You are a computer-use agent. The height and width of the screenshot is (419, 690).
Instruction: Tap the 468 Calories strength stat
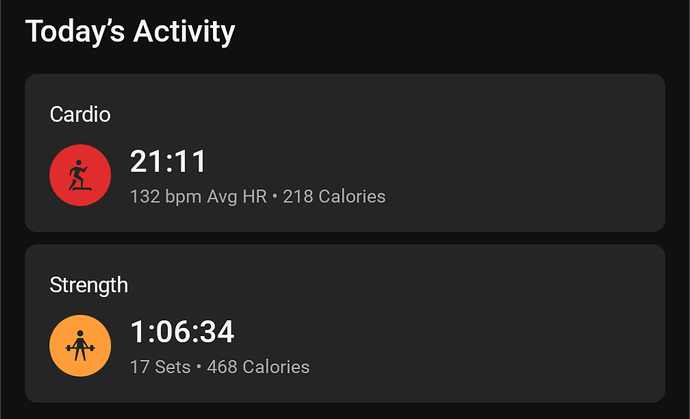tap(258, 367)
